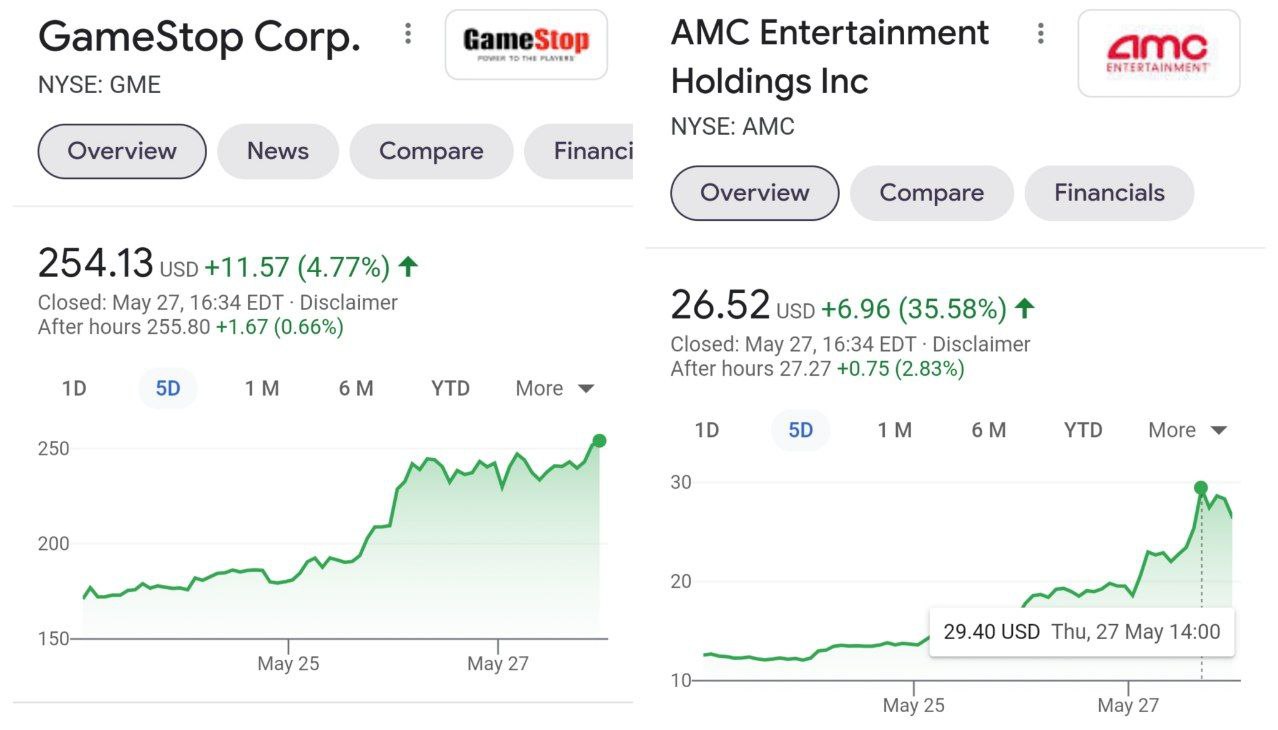Click the green up arrow beside AMC's price change
The width and height of the screenshot is (1278, 730).
[x=1025, y=308]
